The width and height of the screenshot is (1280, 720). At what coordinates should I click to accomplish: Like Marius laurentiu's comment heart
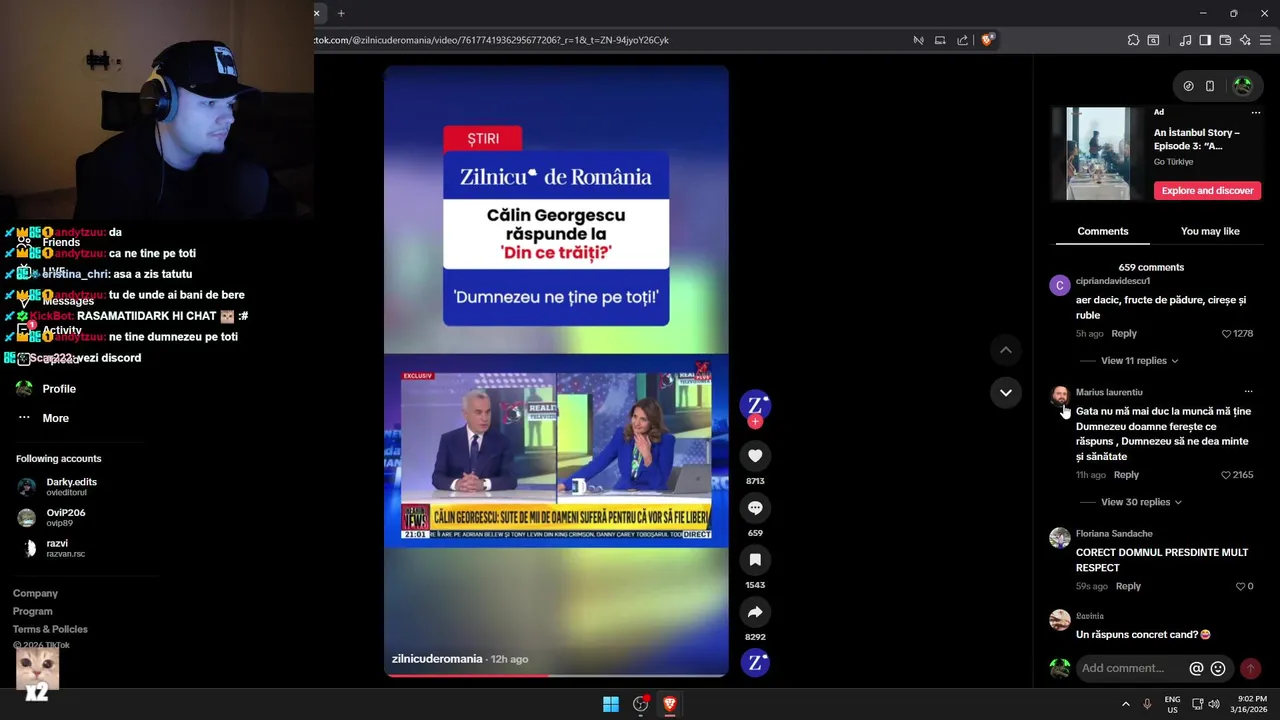pyautogui.click(x=1227, y=475)
